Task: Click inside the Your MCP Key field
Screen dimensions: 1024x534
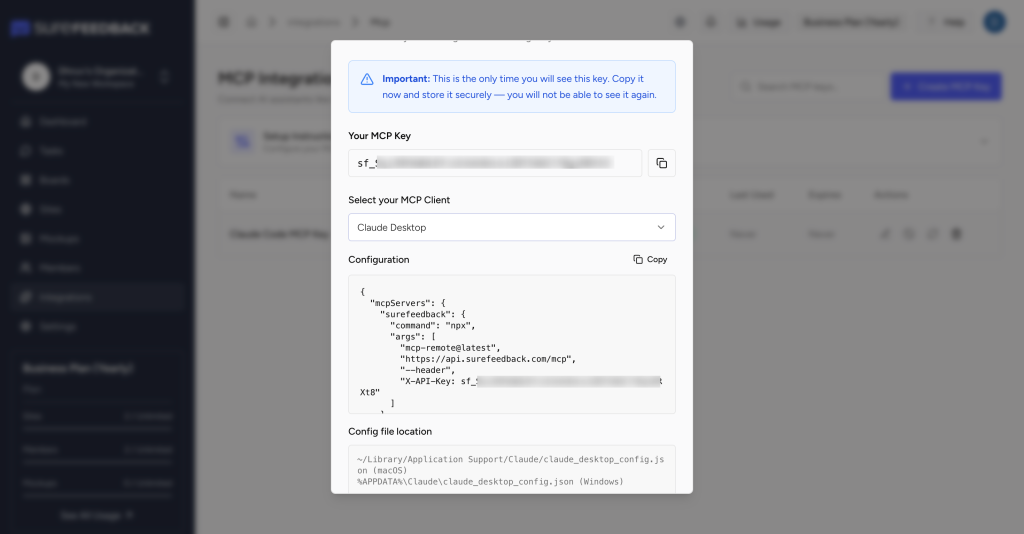Action: pos(495,163)
